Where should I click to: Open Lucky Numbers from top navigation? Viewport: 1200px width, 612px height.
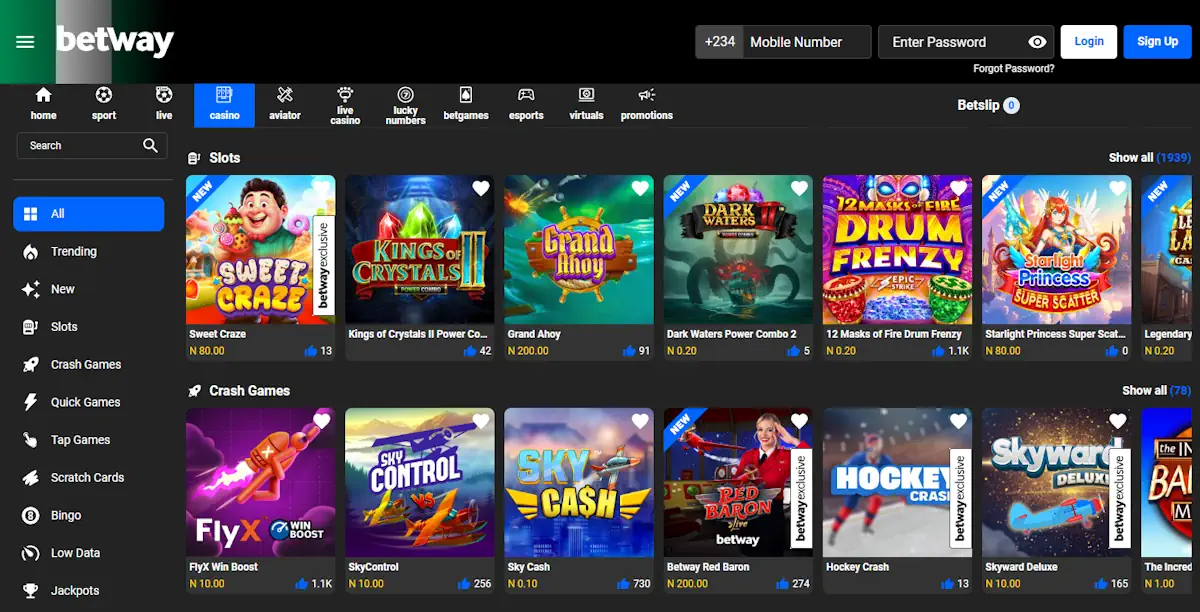(x=404, y=104)
